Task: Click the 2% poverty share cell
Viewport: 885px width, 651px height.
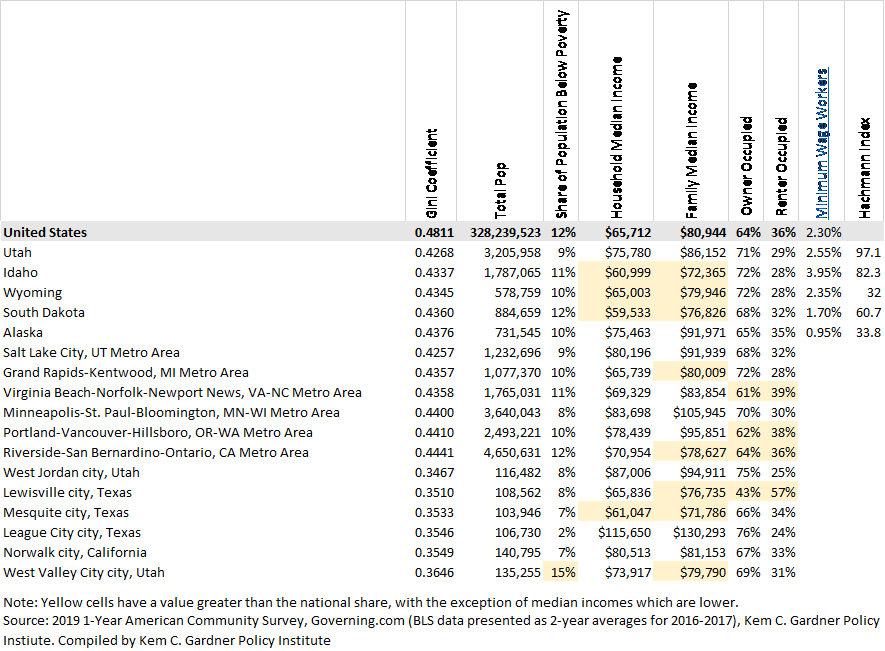Action: click(x=567, y=533)
